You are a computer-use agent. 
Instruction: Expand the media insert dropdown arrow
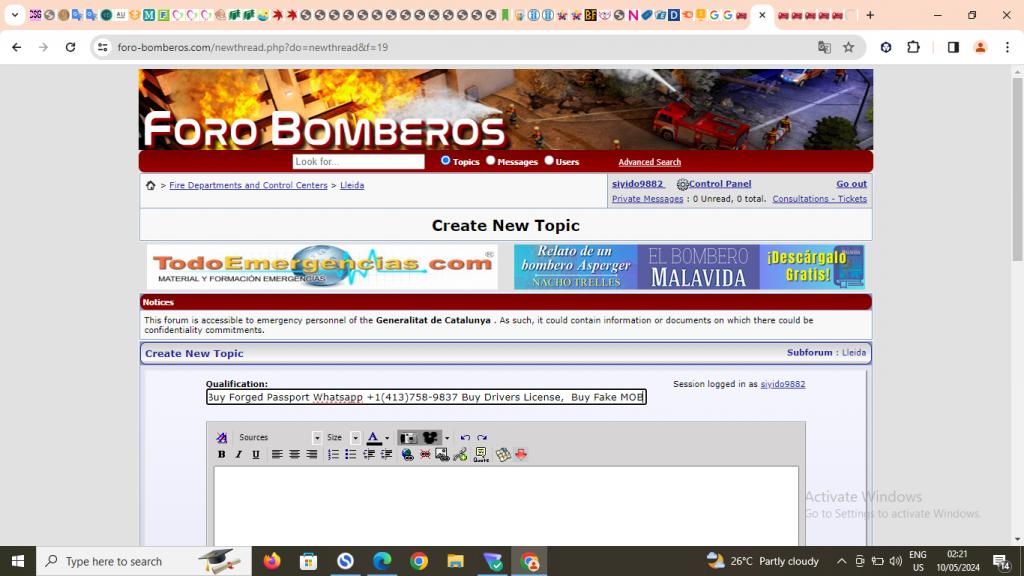tap(447, 438)
